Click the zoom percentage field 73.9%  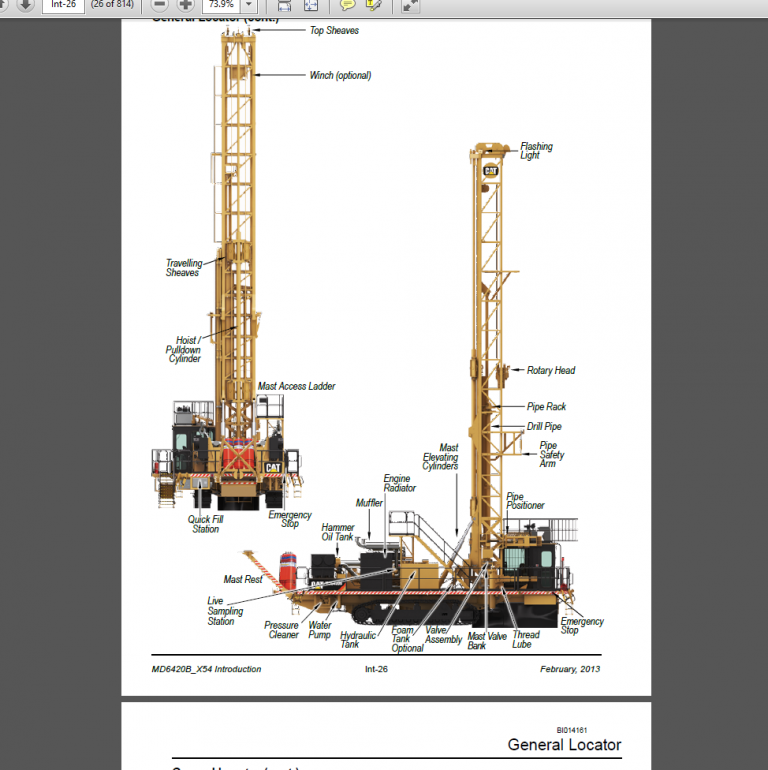[221, 5]
